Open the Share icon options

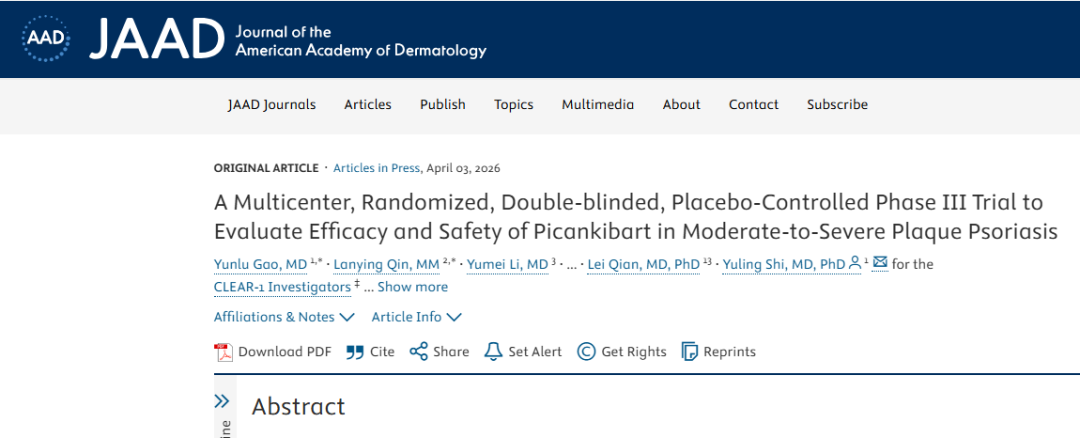419,351
